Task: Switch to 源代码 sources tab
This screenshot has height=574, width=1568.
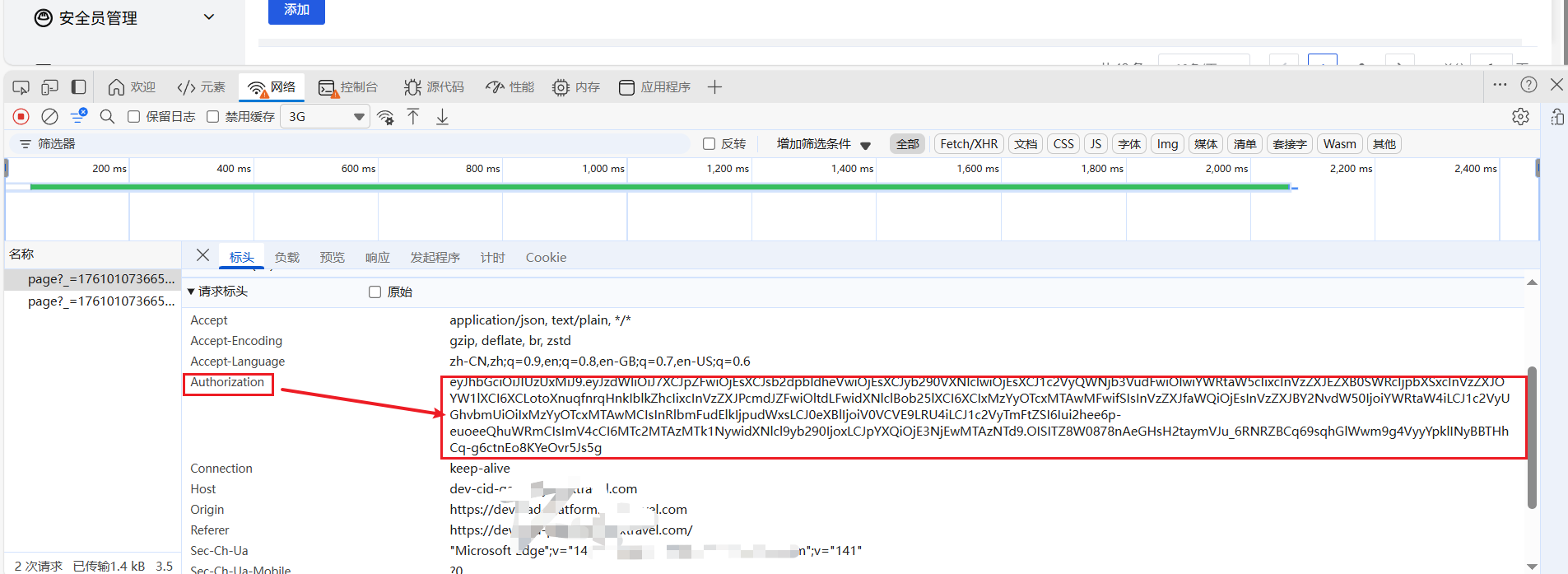Action: pos(434,87)
